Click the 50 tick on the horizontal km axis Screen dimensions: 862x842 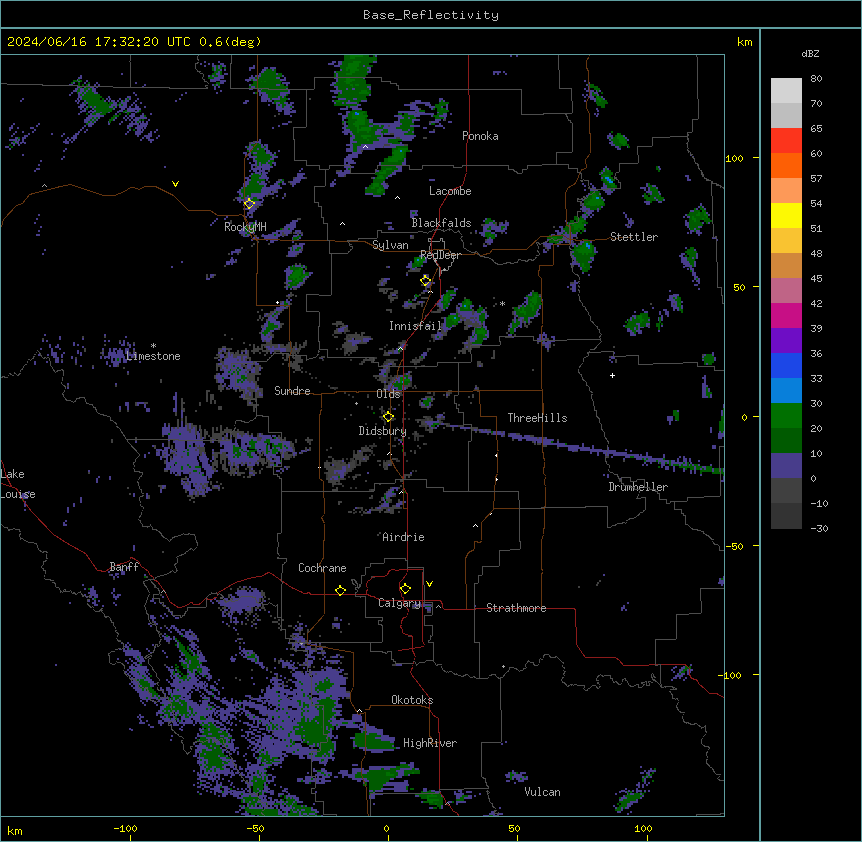tap(515, 828)
